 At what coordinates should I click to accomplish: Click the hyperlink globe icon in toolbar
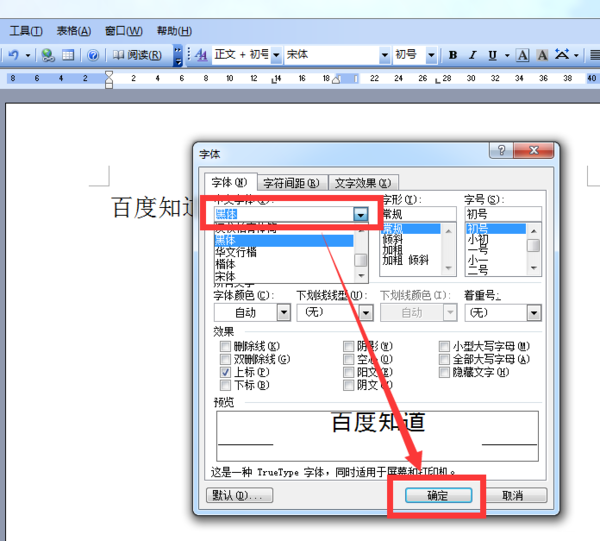point(48,55)
